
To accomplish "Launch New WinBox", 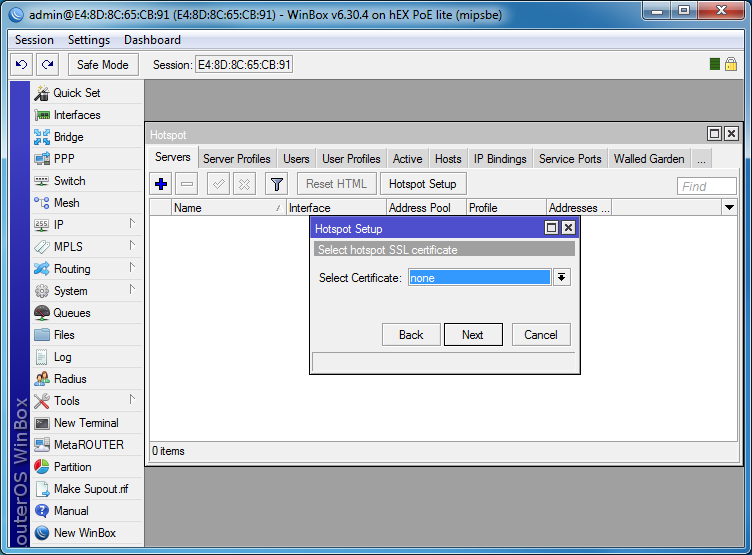I will click(x=87, y=533).
